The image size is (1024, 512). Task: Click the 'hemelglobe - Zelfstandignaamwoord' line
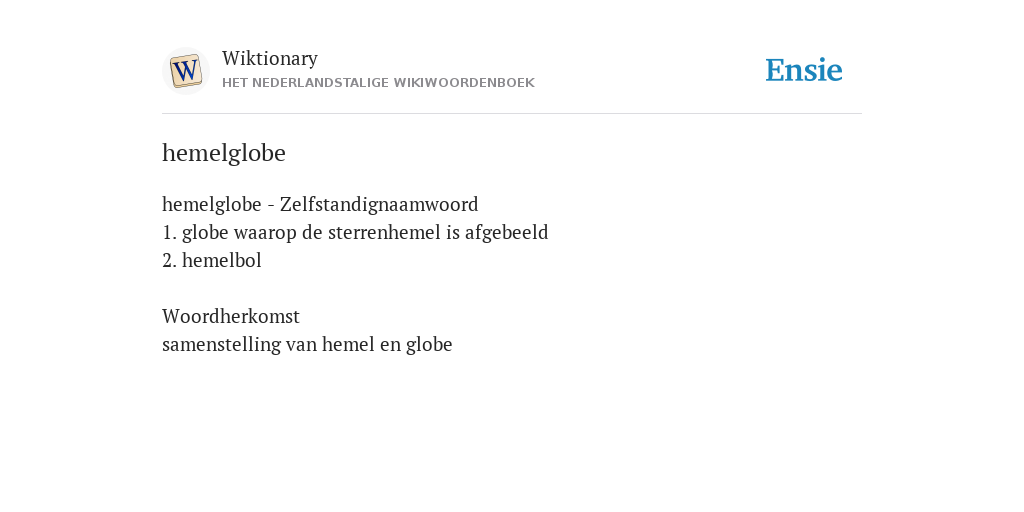320,204
